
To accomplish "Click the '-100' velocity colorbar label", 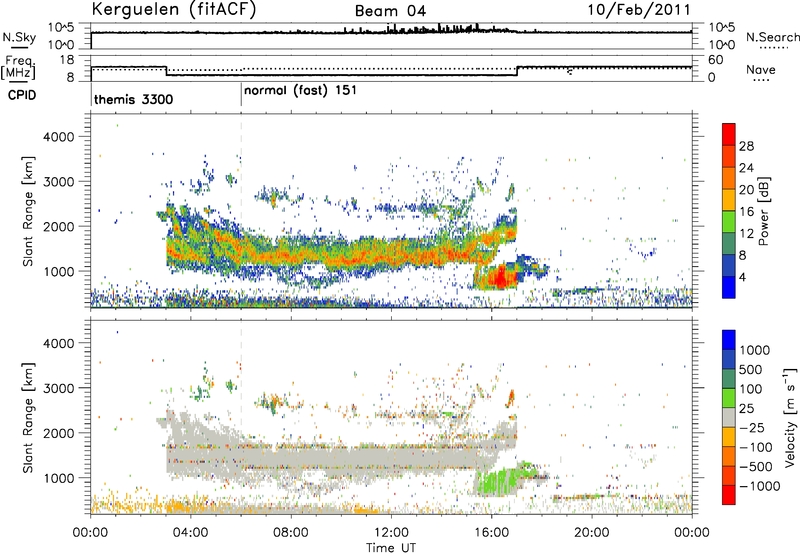I will [756, 447].
